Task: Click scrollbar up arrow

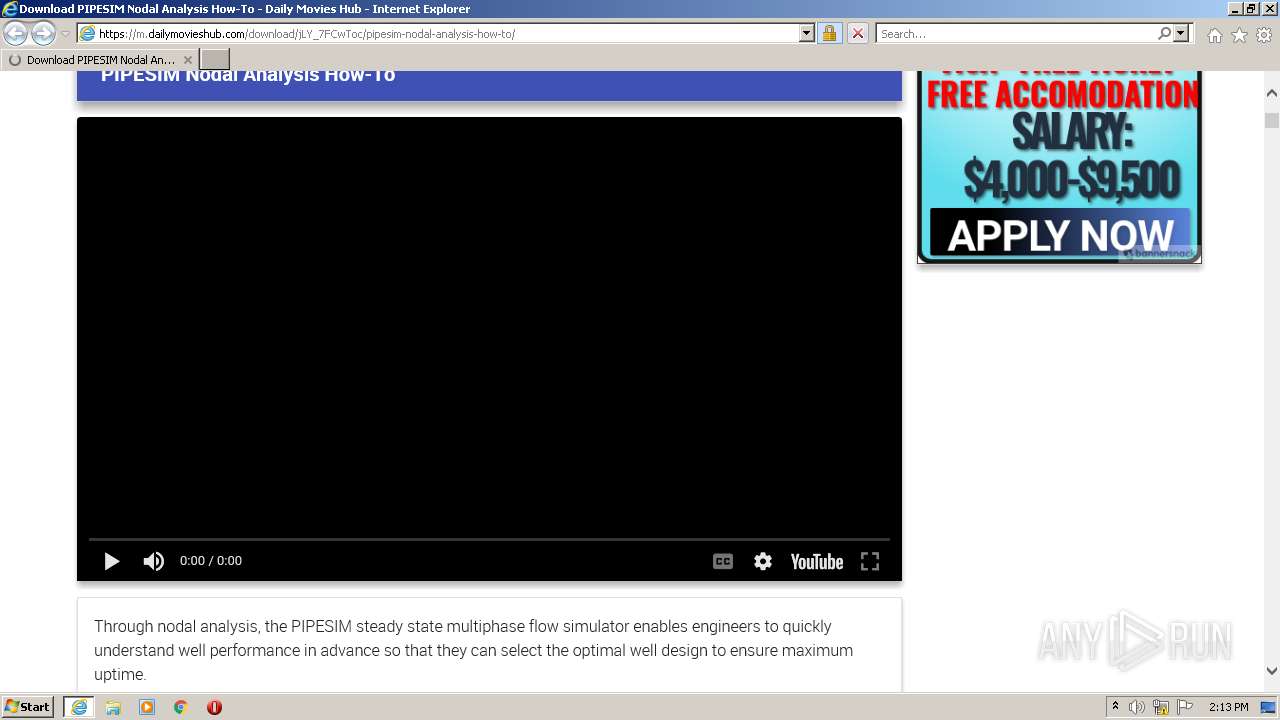Action: pos(1272,93)
